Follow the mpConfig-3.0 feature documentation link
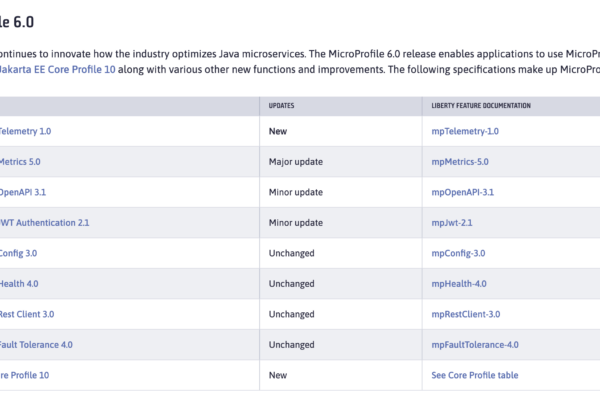600x403 pixels. [x=458, y=253]
